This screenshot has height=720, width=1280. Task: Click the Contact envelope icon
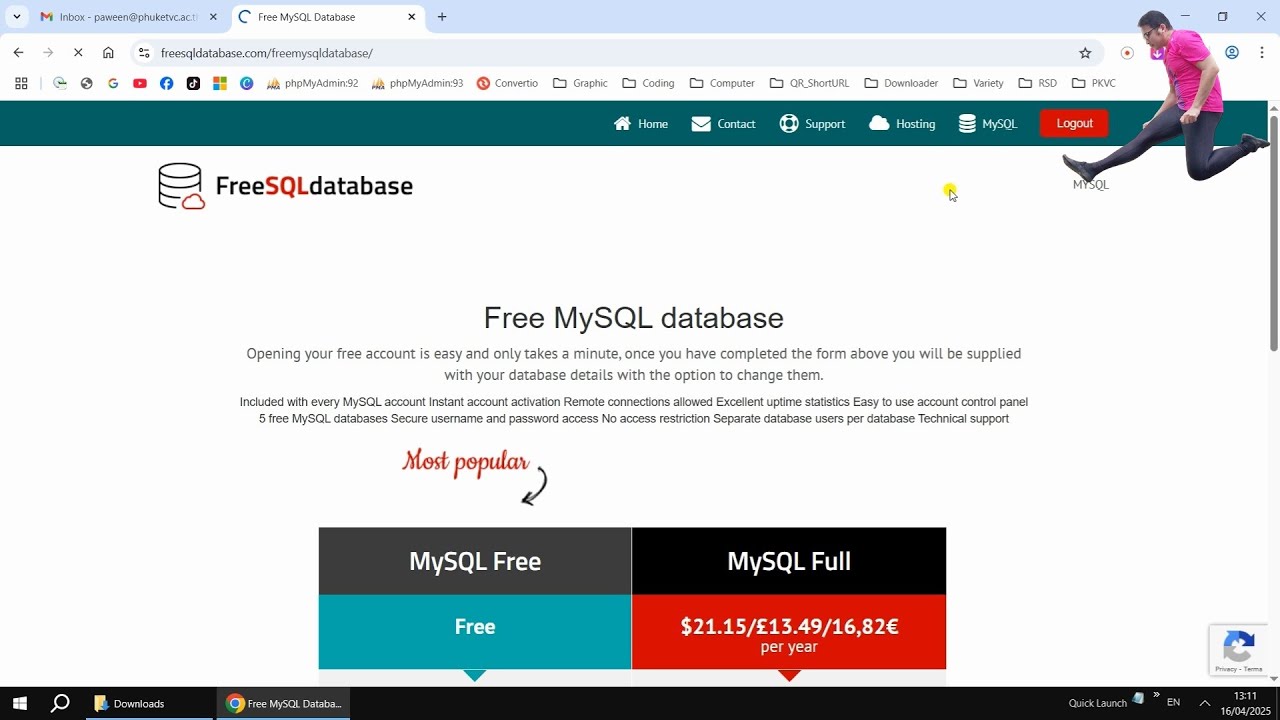coord(701,124)
